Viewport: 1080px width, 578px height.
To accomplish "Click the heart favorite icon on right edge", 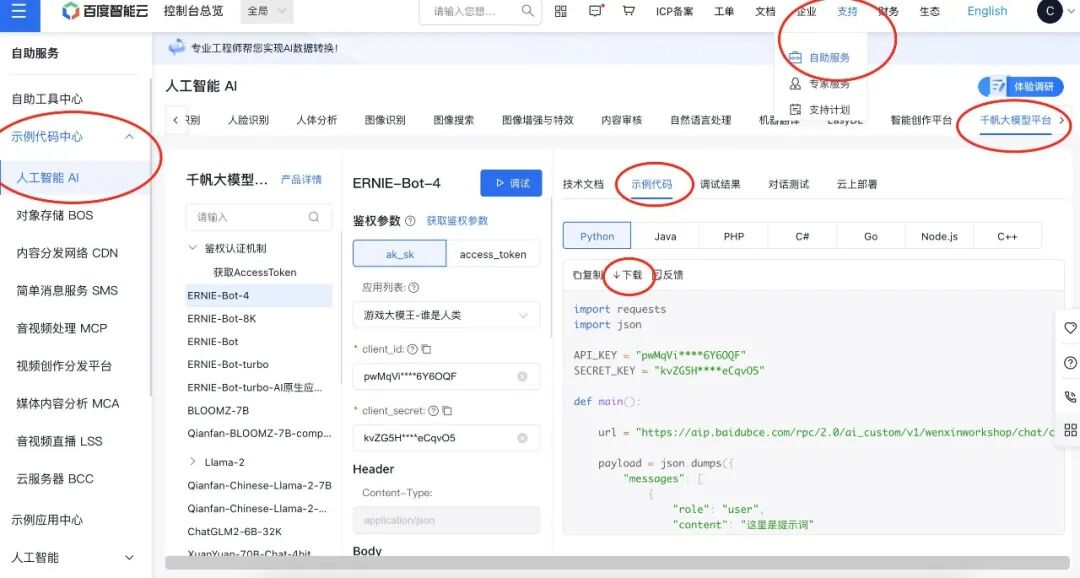I will (x=1070, y=328).
